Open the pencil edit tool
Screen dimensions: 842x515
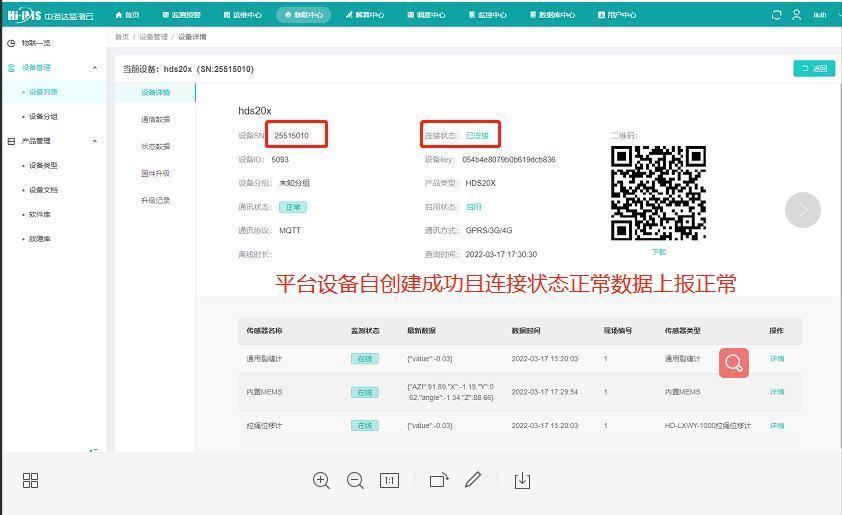coord(473,480)
